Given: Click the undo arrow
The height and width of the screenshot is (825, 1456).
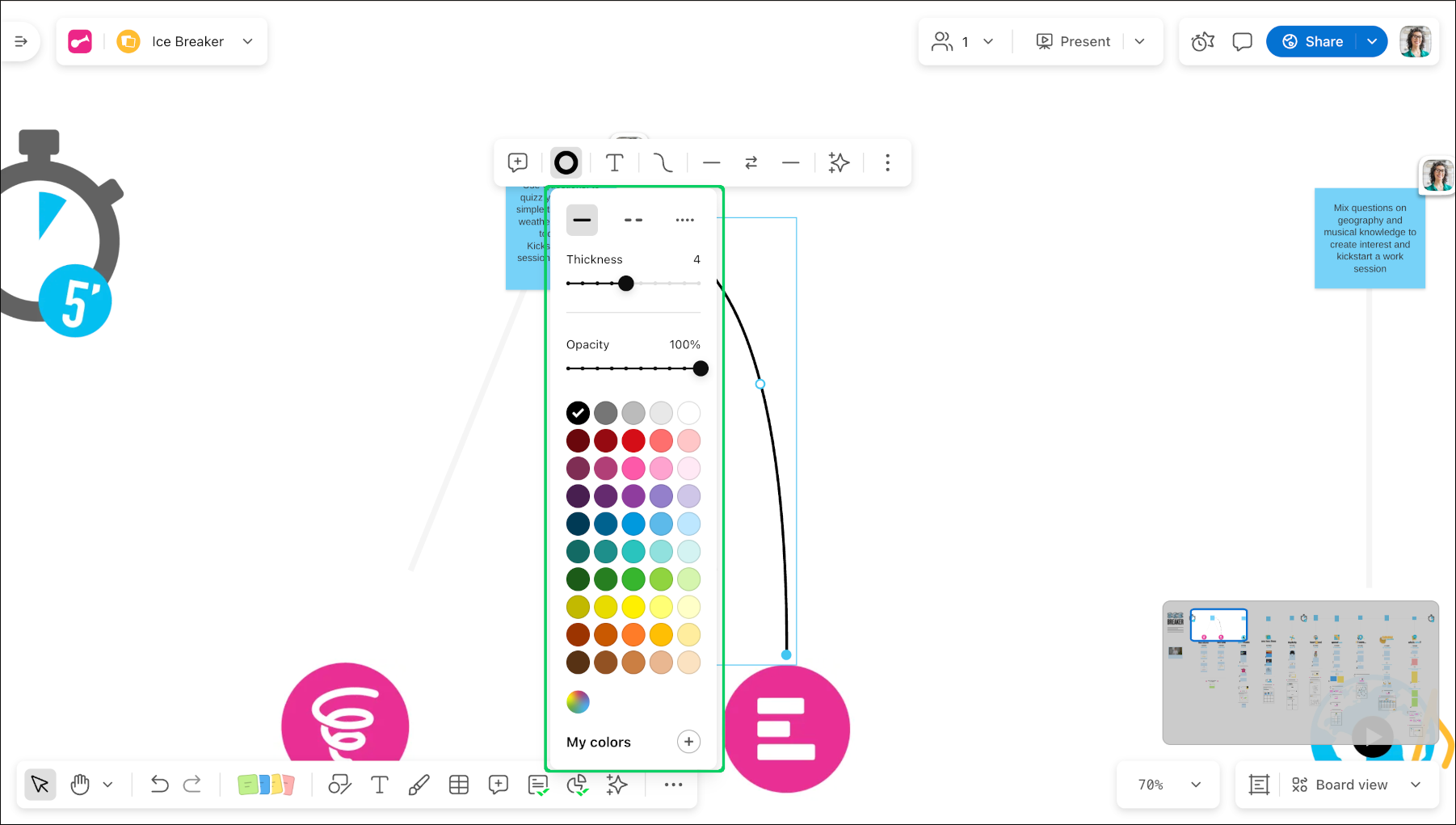Looking at the screenshot, I should coord(159,785).
